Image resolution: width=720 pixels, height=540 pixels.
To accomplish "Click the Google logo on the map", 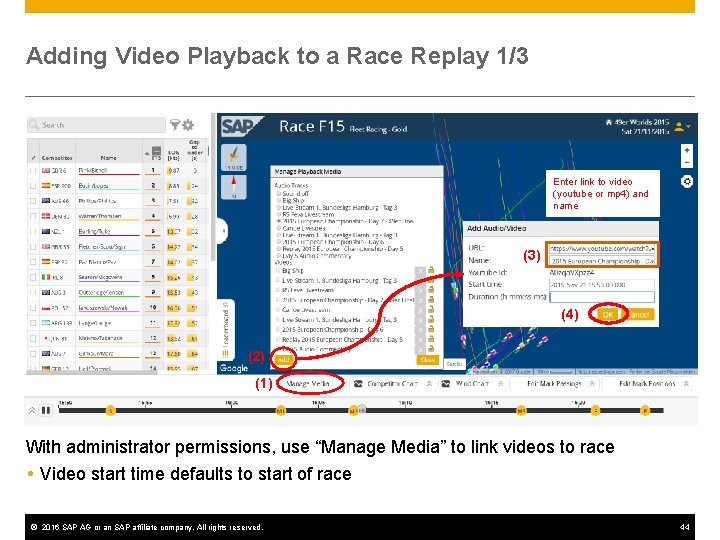I will (x=234, y=368).
